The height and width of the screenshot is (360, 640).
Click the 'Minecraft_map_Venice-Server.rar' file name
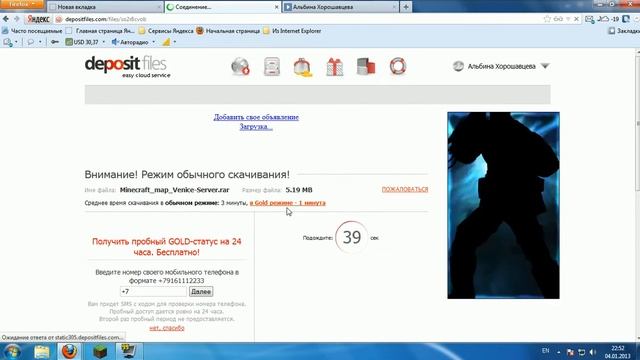pos(174,190)
